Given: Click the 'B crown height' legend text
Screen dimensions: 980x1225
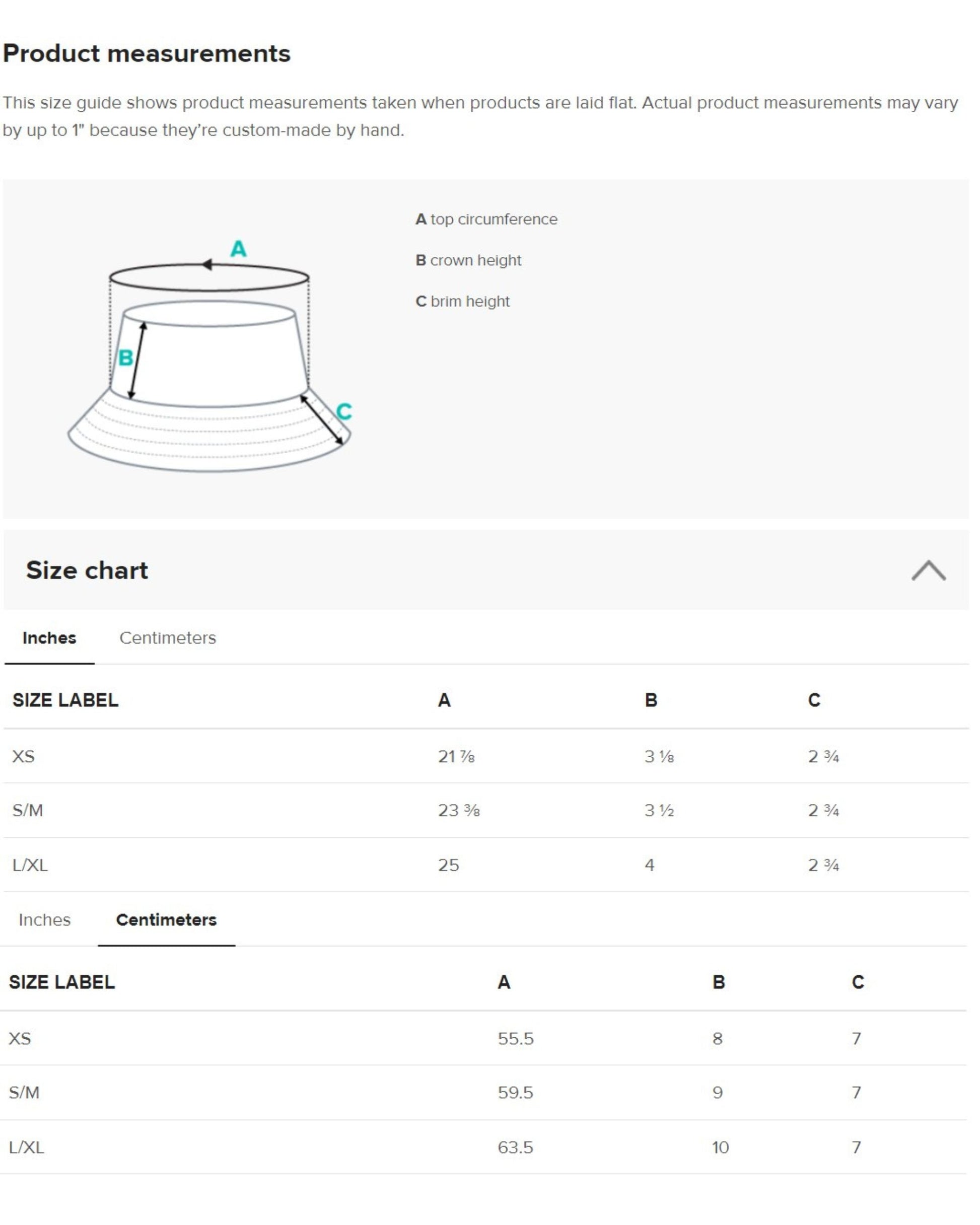Looking at the screenshot, I should coord(468,260).
